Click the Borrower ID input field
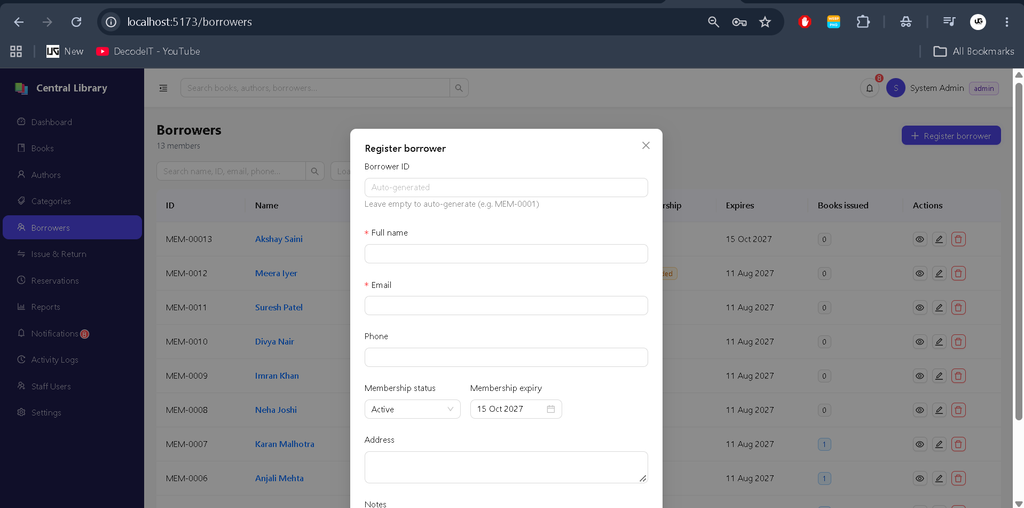The width and height of the screenshot is (1024, 508). [x=506, y=187]
